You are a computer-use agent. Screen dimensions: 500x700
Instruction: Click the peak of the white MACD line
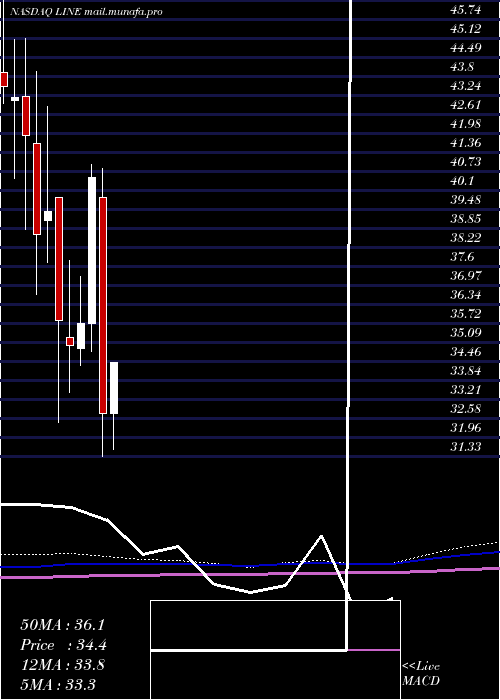tap(321, 535)
